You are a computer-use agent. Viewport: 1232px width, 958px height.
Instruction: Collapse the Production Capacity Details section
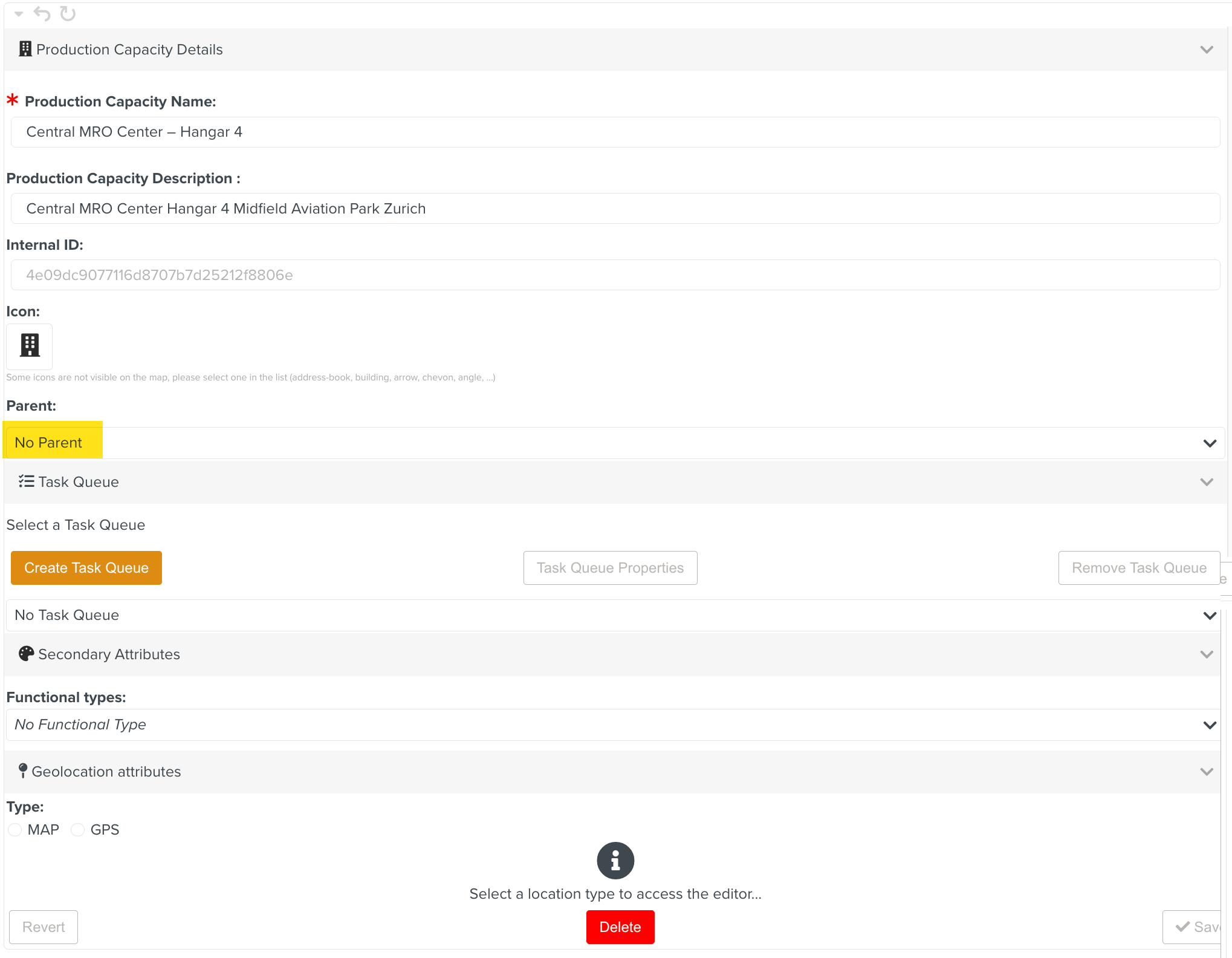click(1206, 50)
